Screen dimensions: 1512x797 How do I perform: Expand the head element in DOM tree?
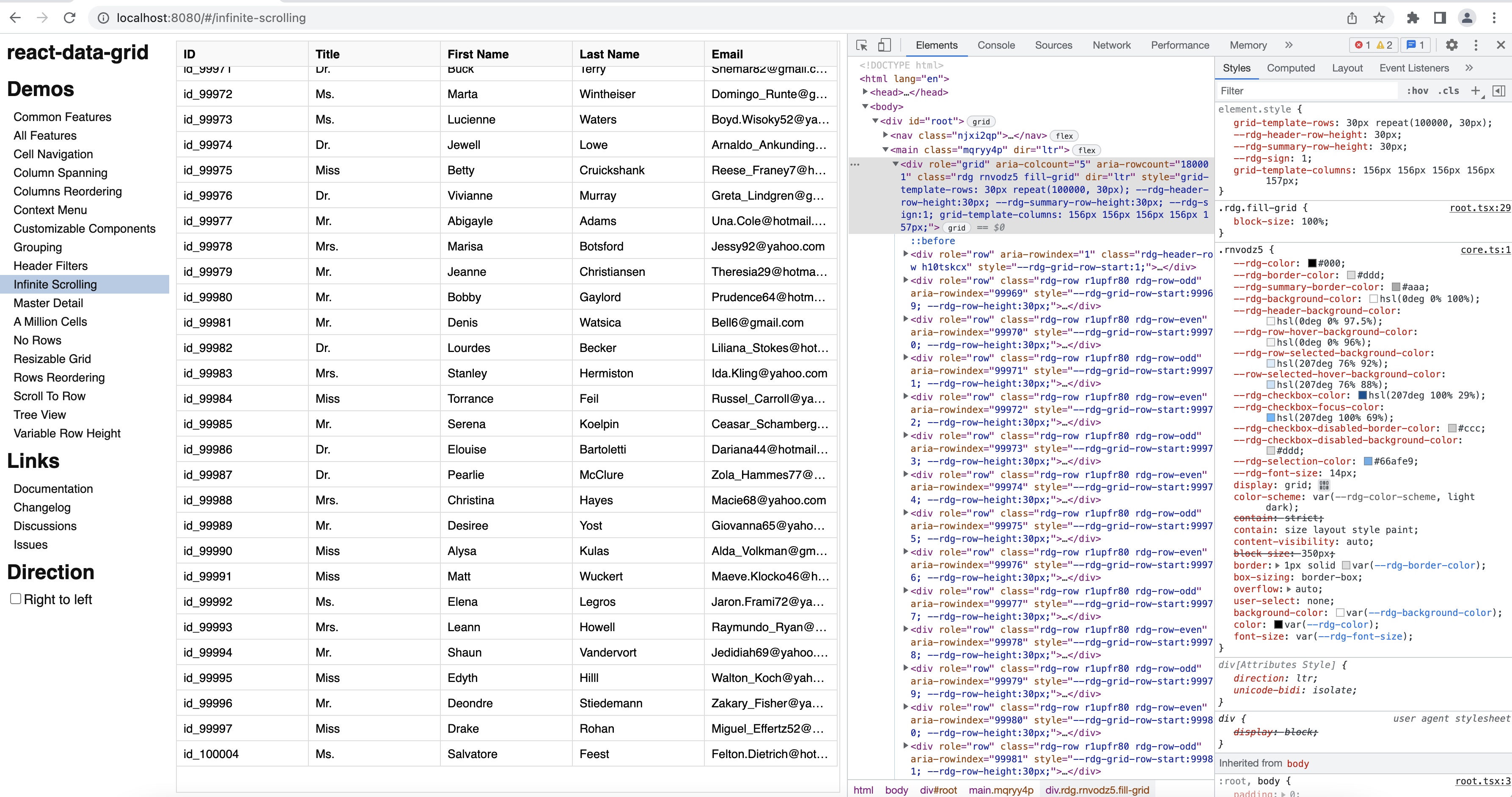865,92
